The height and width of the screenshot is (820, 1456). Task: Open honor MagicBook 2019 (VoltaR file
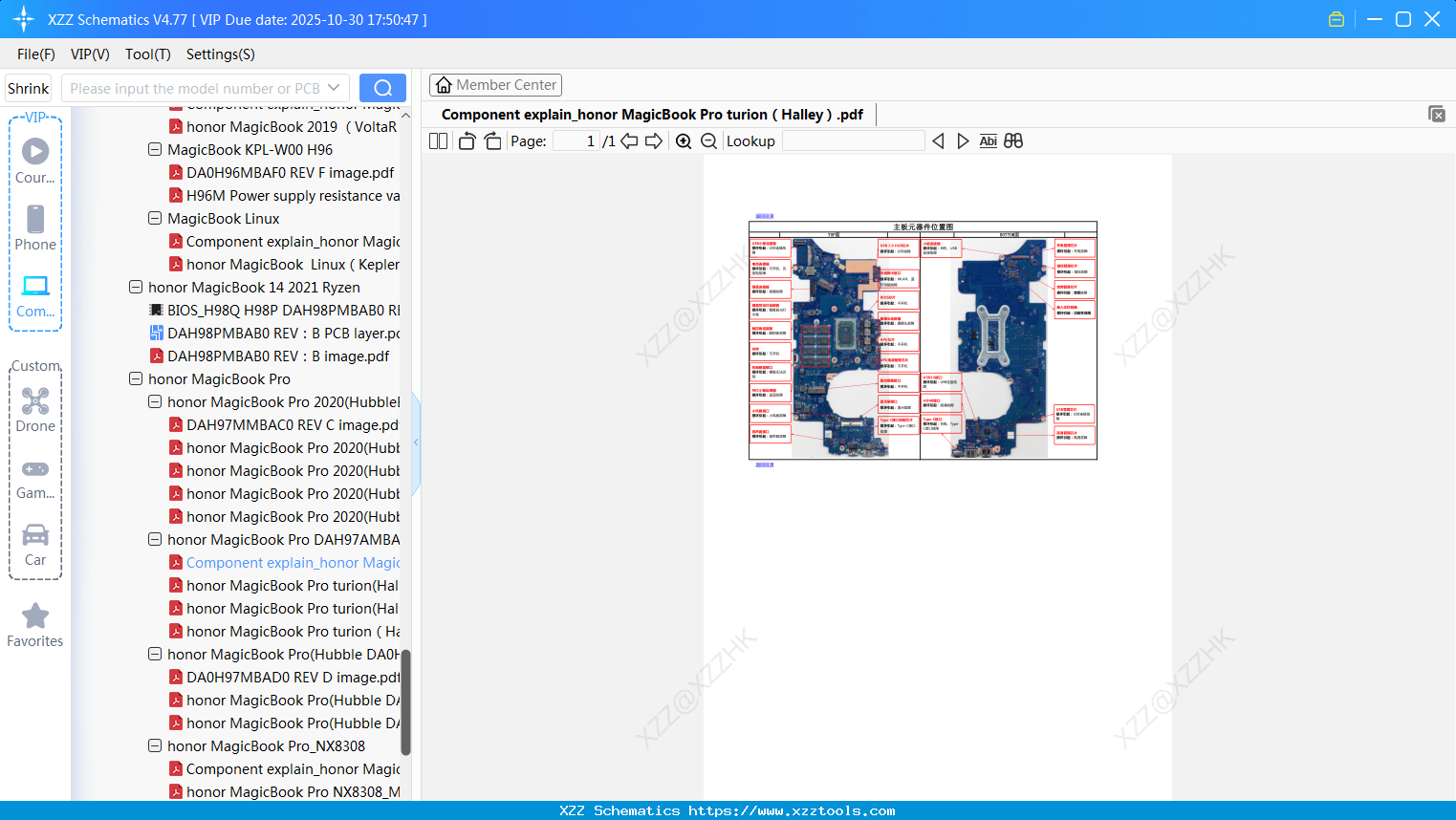[282, 127]
